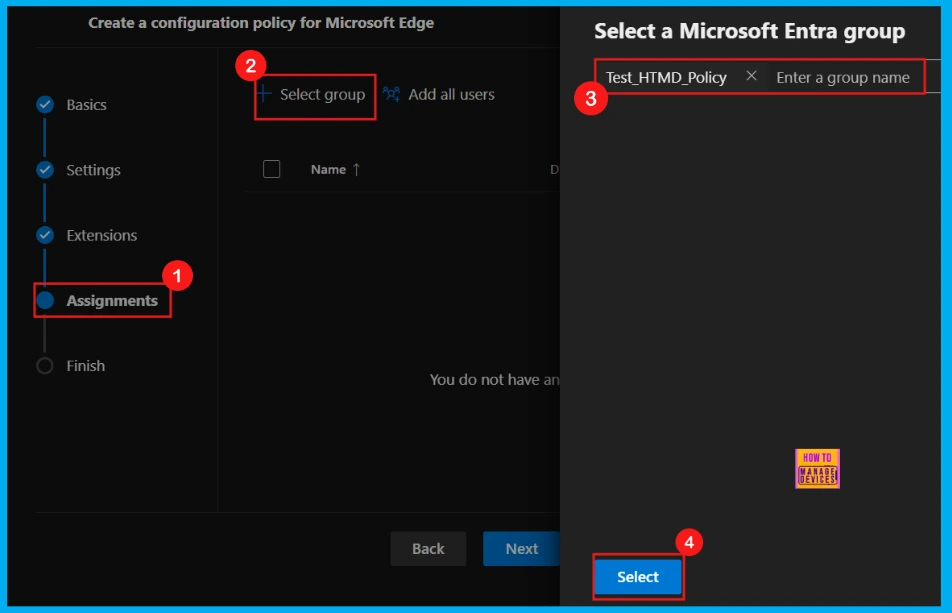The height and width of the screenshot is (613, 952).
Task: Remove Test_HTMD_Policy with the X icon
Action: coord(751,76)
